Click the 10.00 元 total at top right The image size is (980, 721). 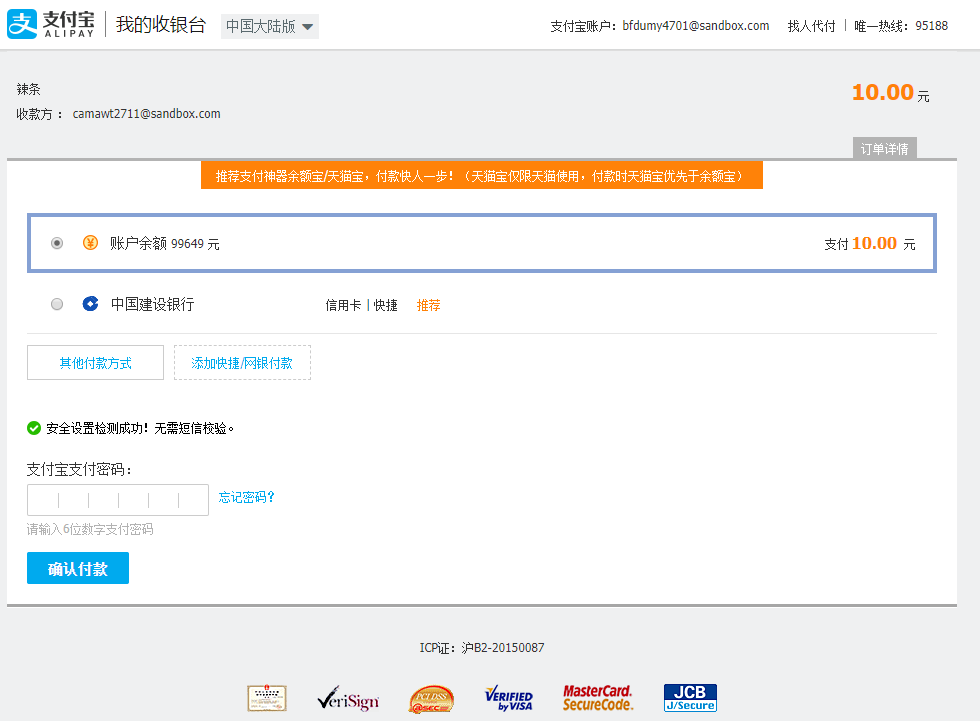[x=891, y=92]
